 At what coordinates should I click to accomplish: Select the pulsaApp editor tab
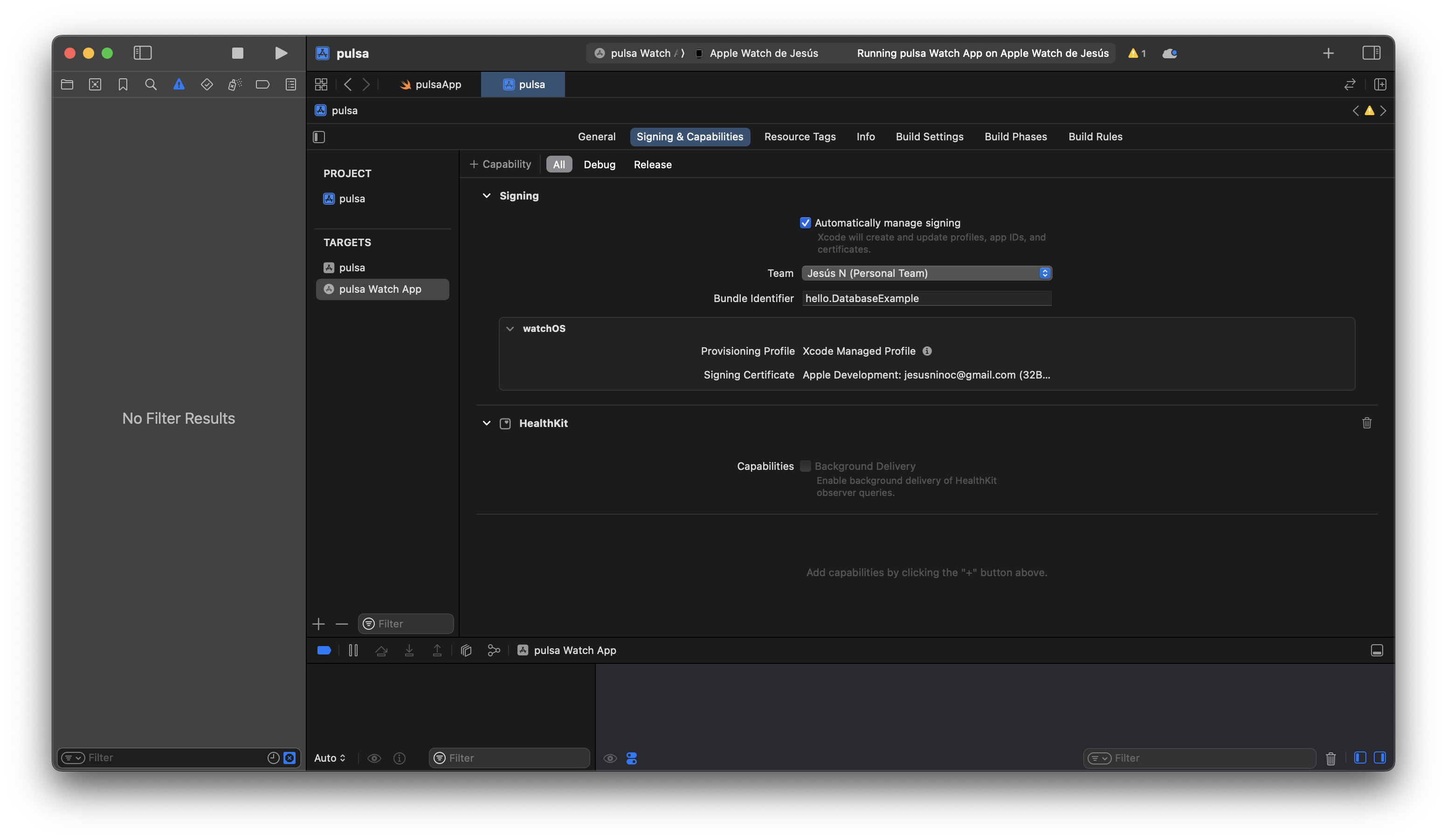[431, 84]
